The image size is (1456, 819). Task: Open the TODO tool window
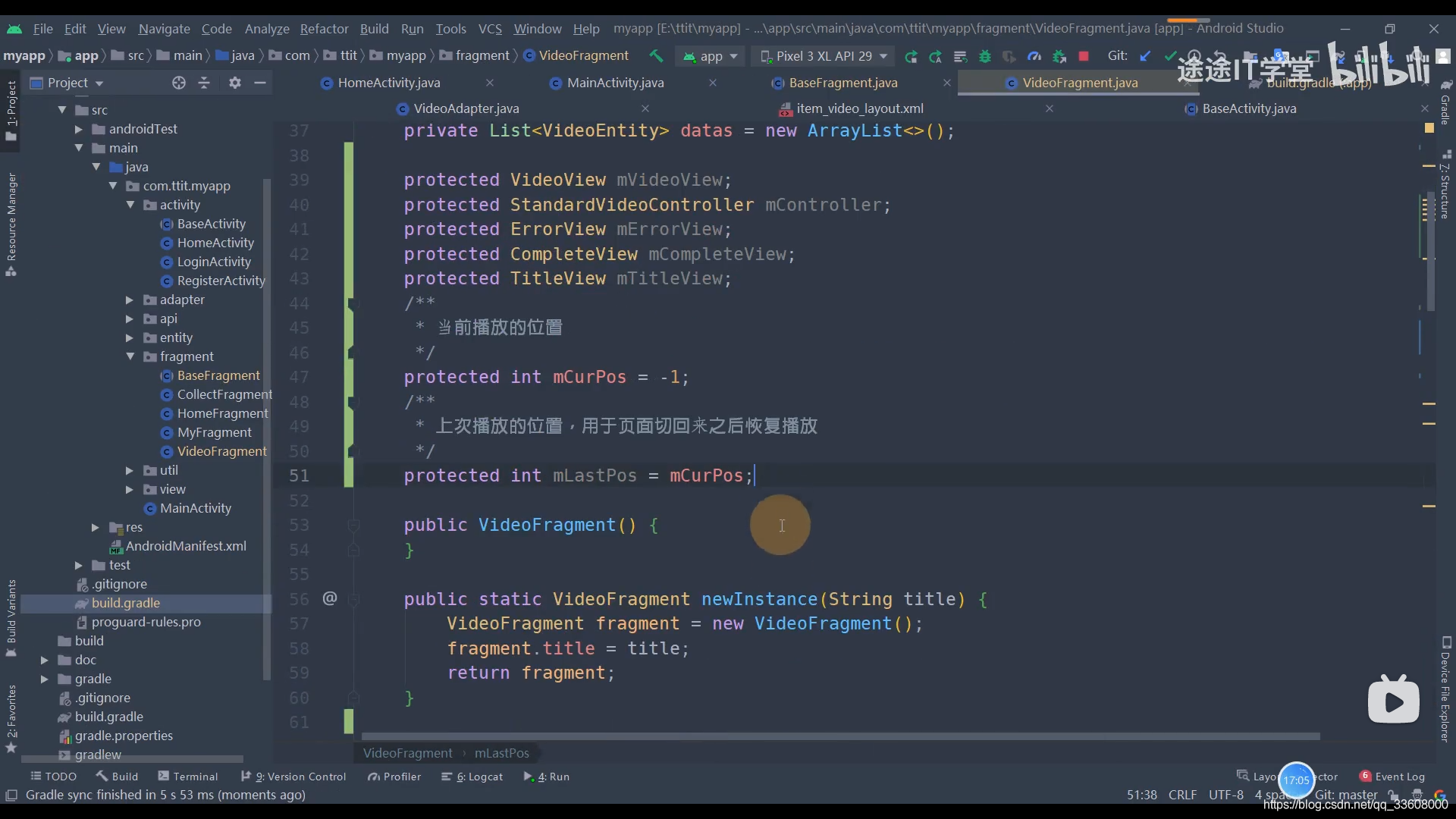coord(53,777)
